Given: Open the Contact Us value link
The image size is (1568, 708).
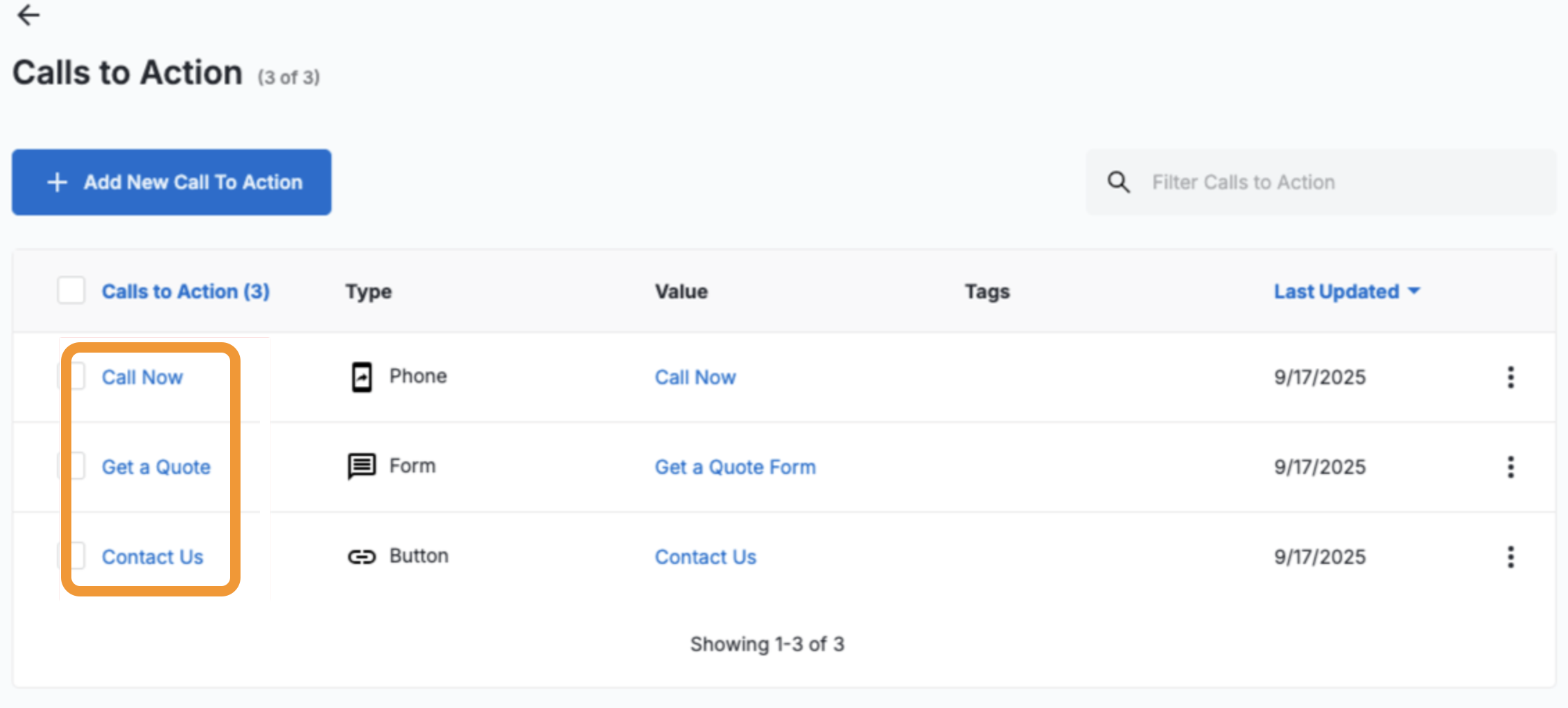Looking at the screenshot, I should [x=705, y=557].
